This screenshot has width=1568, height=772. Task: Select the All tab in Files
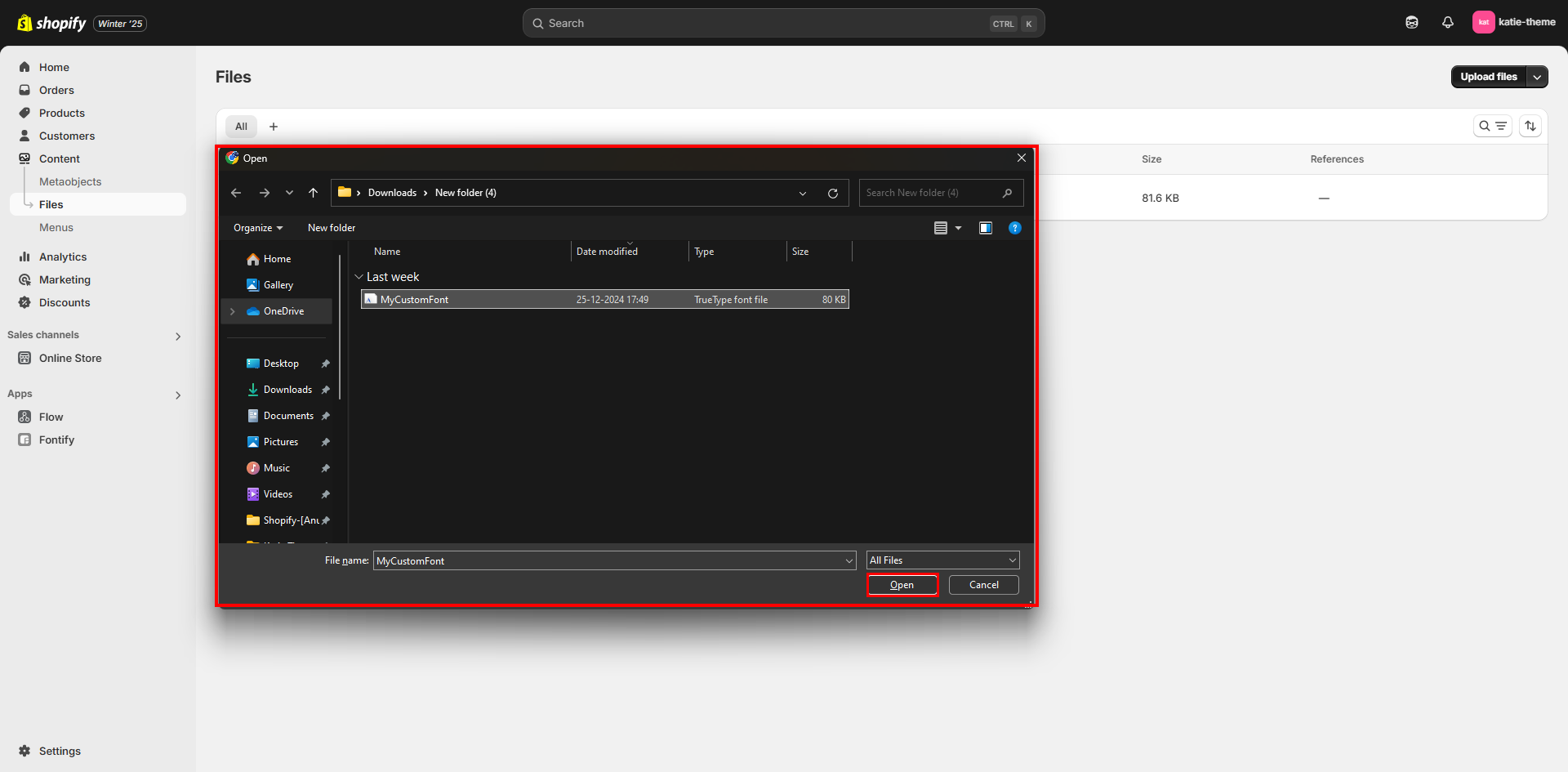pos(241,127)
